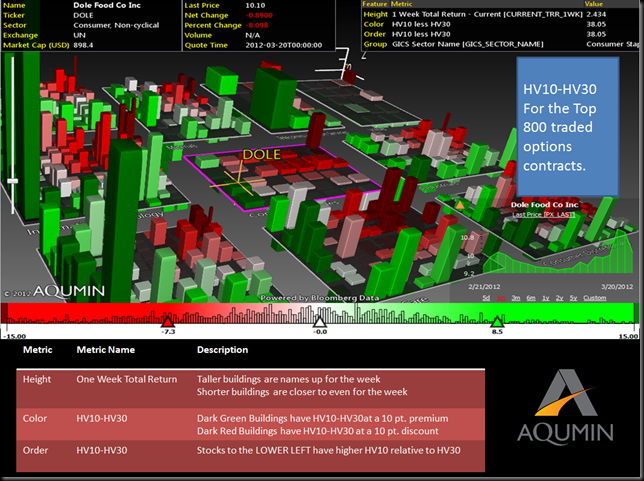Click the Color feature row HV10 less HV30
Screen dimensions: 644x481
click(421, 24)
